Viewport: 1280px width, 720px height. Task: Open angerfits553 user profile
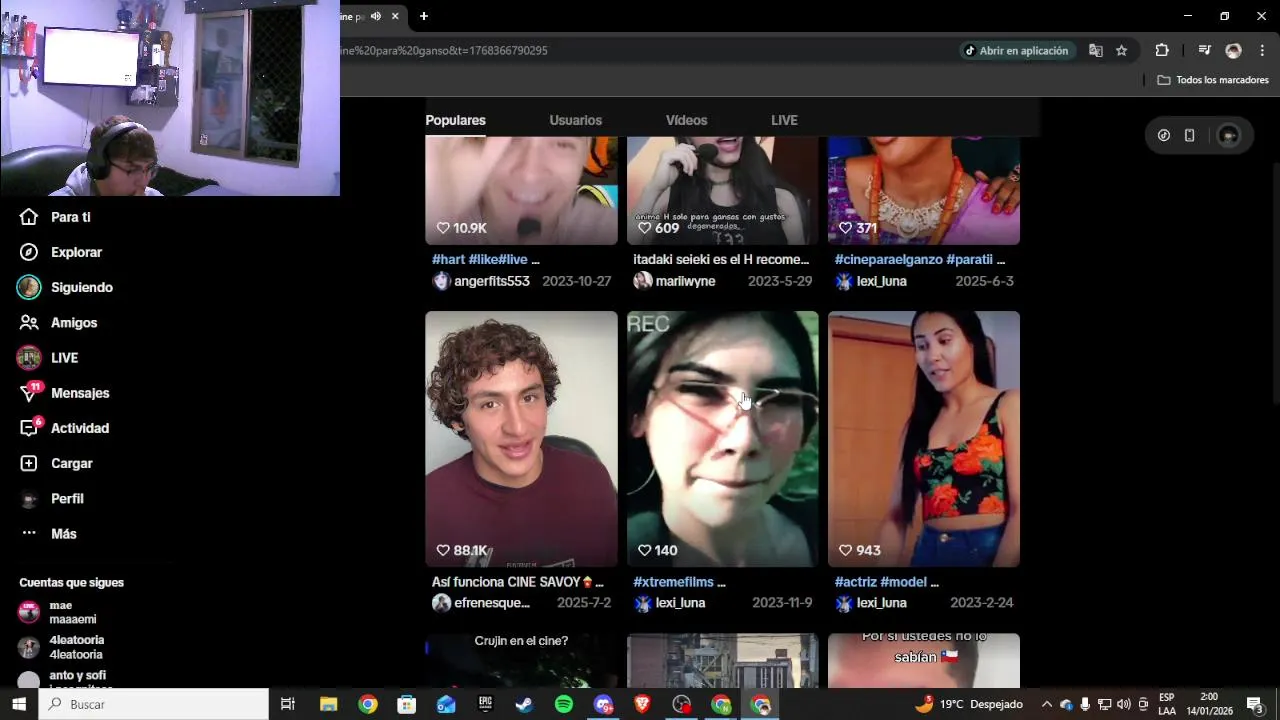coord(481,281)
